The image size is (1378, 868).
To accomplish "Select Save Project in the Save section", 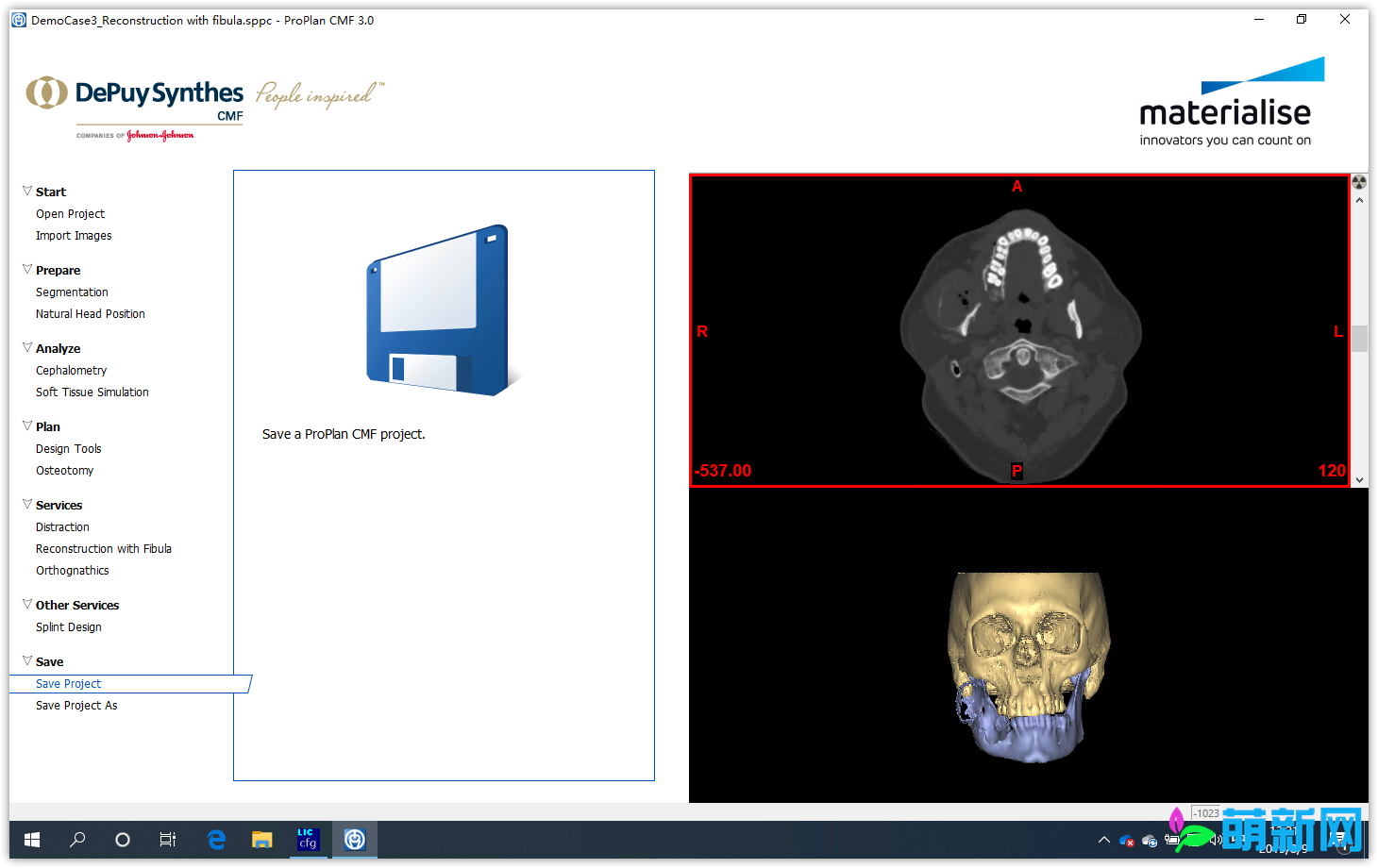I will point(68,683).
